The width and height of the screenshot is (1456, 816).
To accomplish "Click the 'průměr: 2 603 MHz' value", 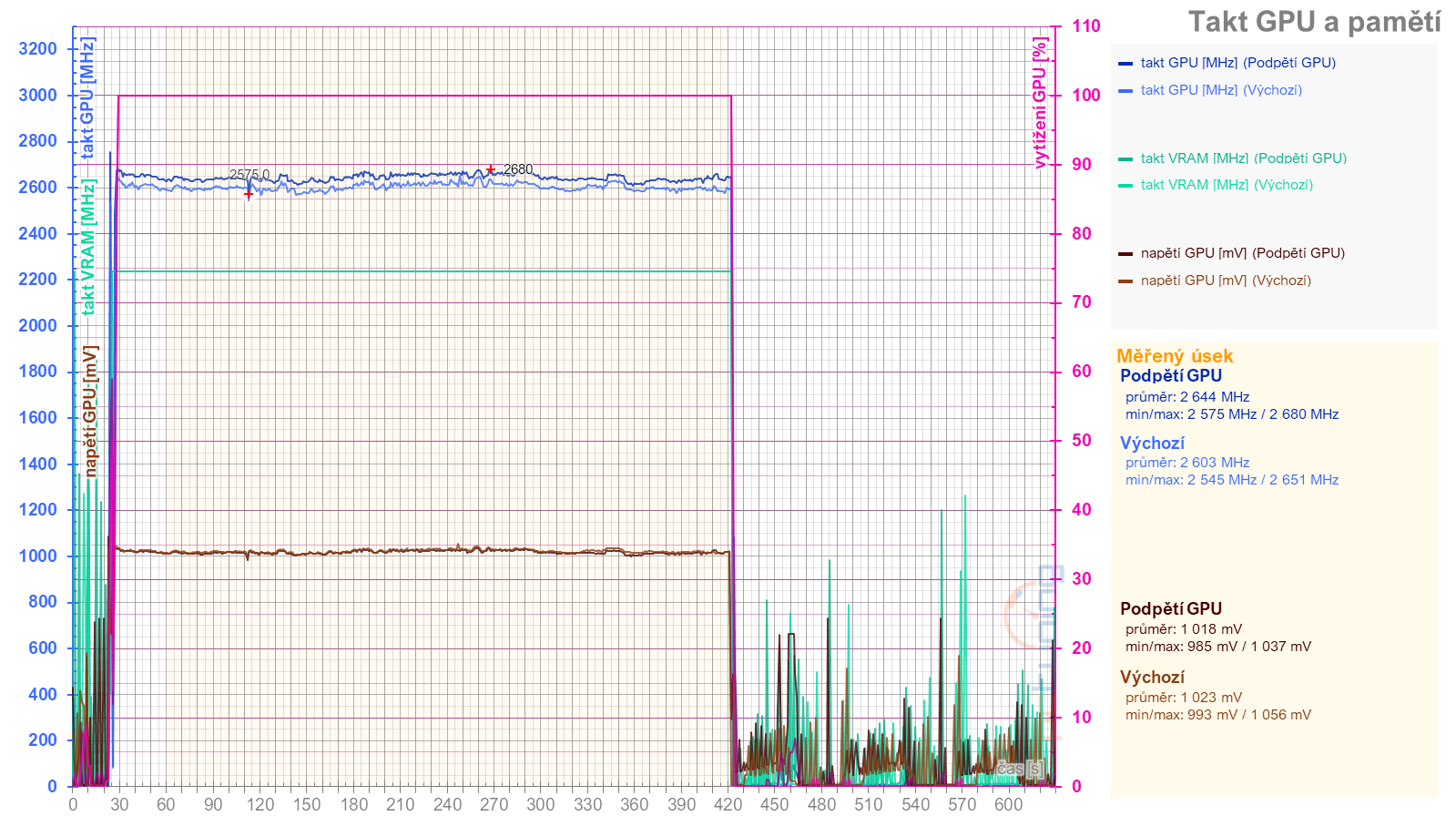I will coord(1187,463).
